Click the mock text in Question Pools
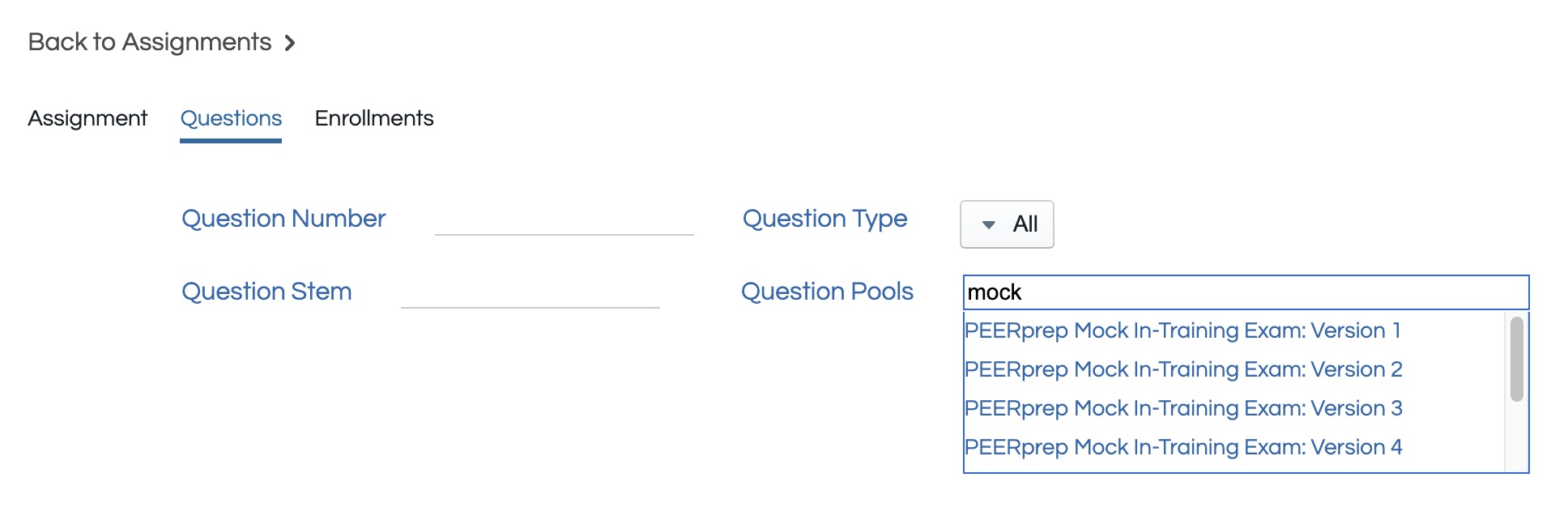The image size is (1568, 520). [995, 292]
